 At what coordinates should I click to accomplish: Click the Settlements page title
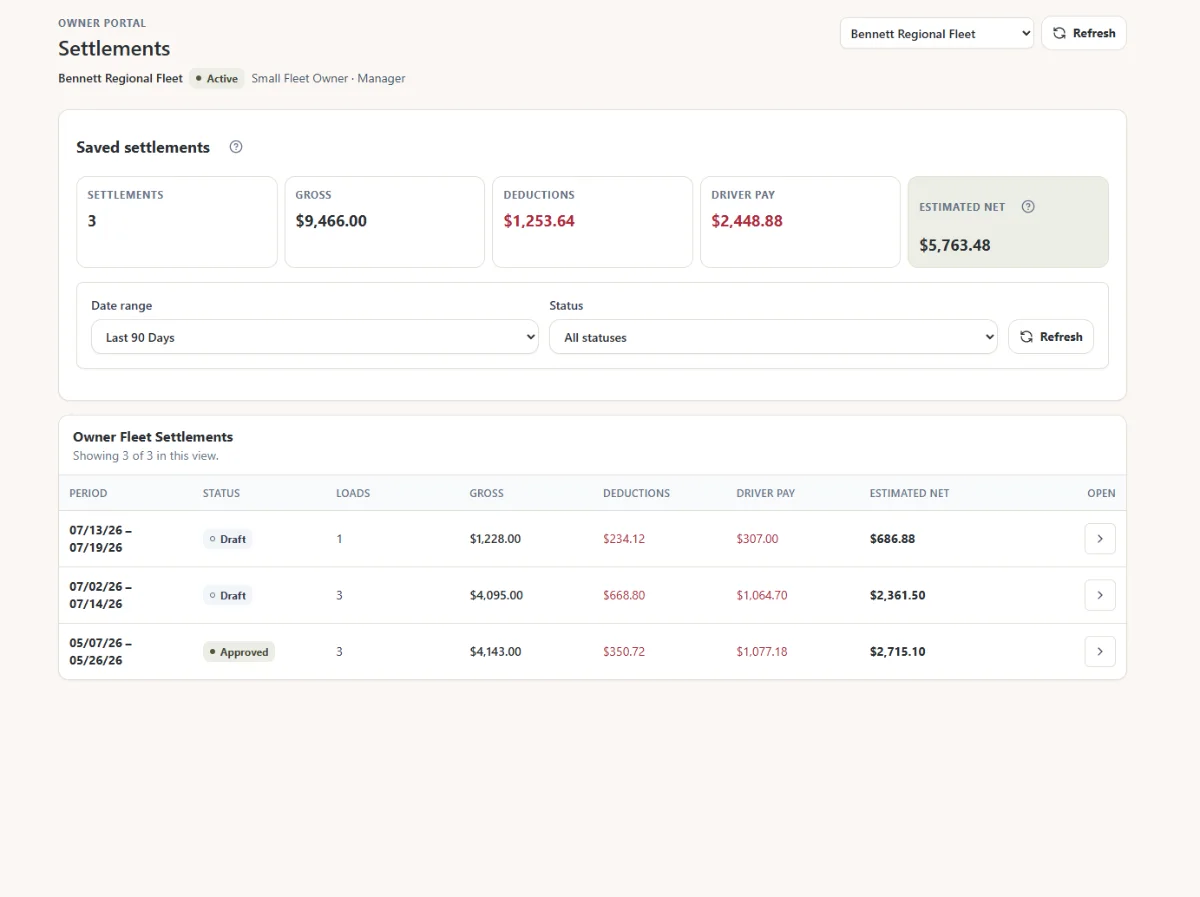(x=114, y=48)
